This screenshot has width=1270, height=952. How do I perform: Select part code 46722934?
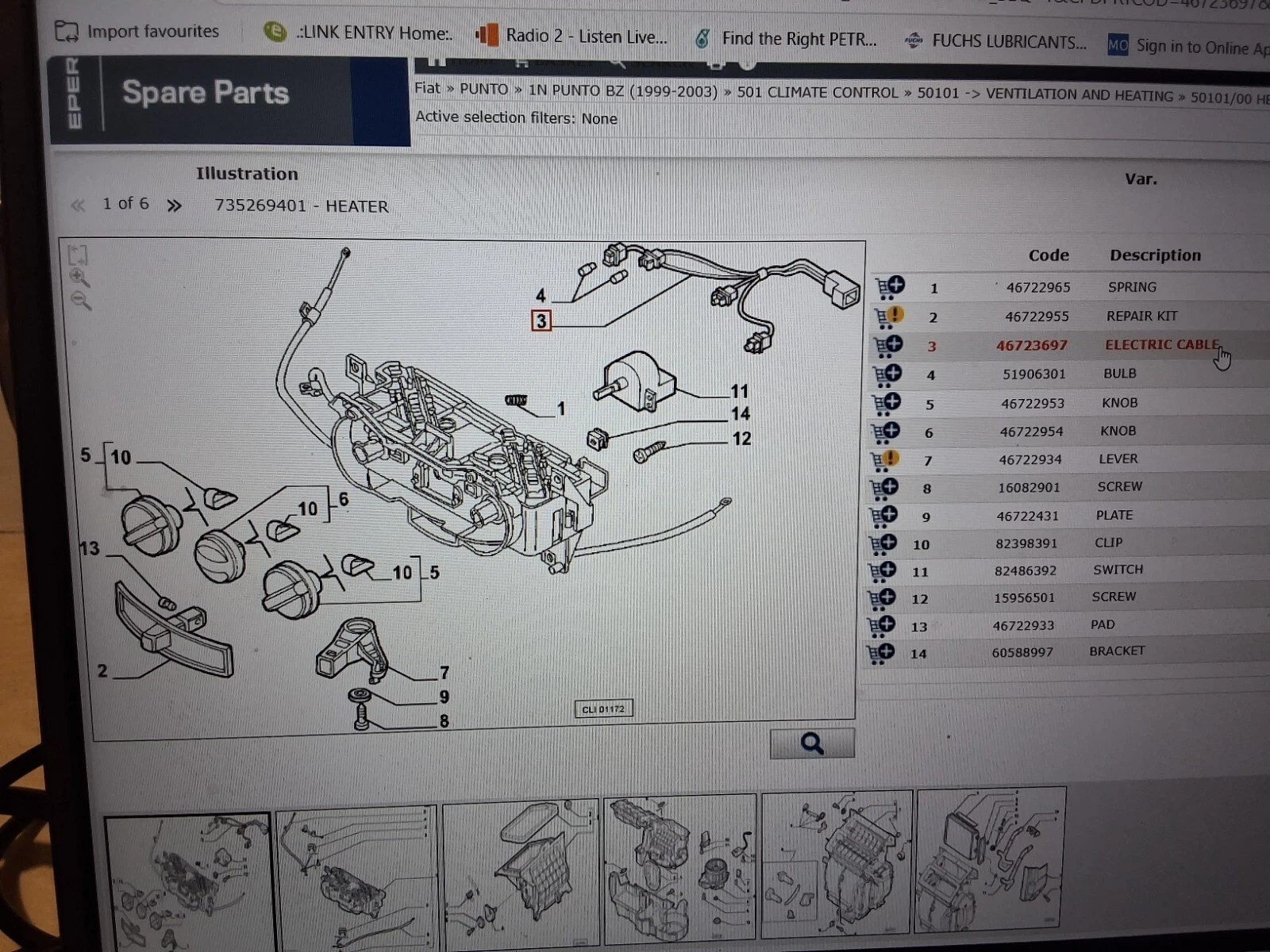[1030, 460]
